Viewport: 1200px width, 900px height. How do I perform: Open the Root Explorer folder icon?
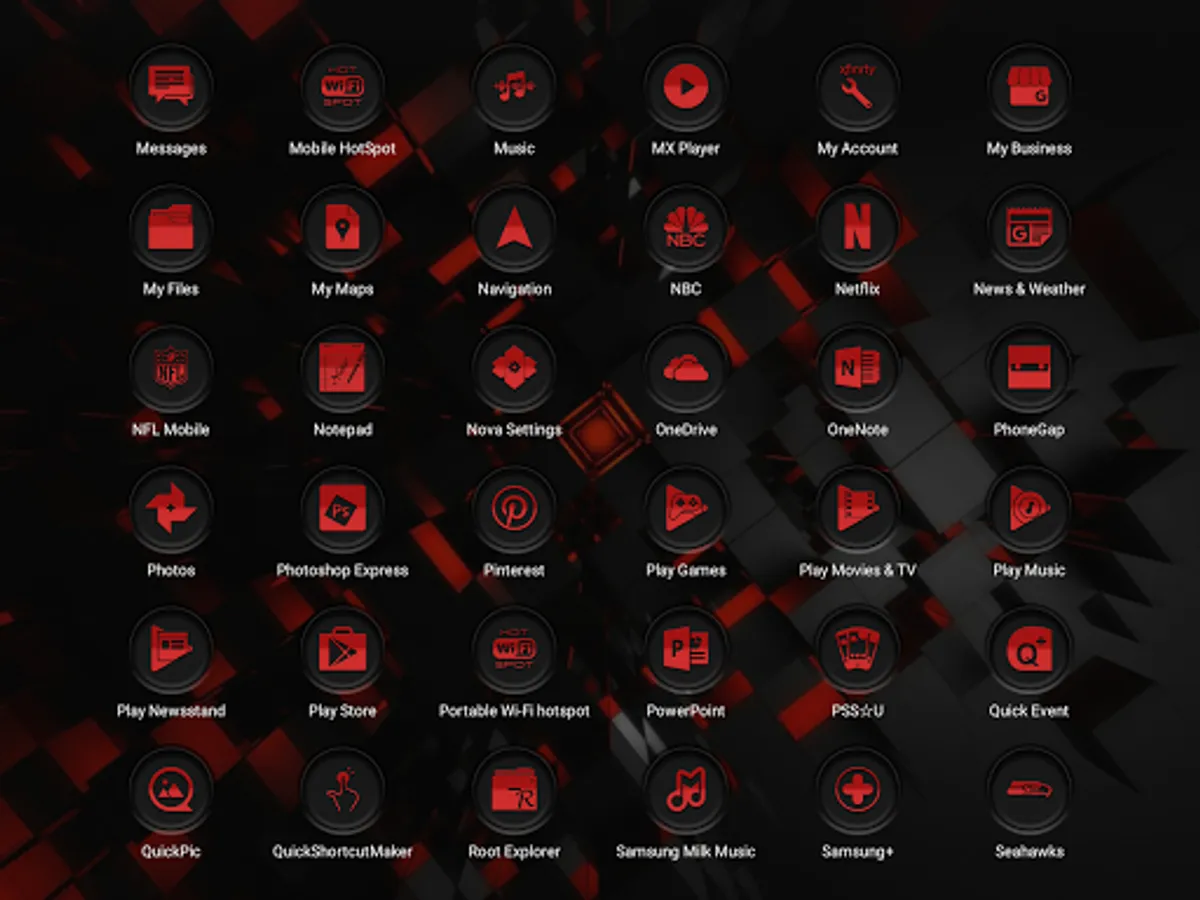514,791
